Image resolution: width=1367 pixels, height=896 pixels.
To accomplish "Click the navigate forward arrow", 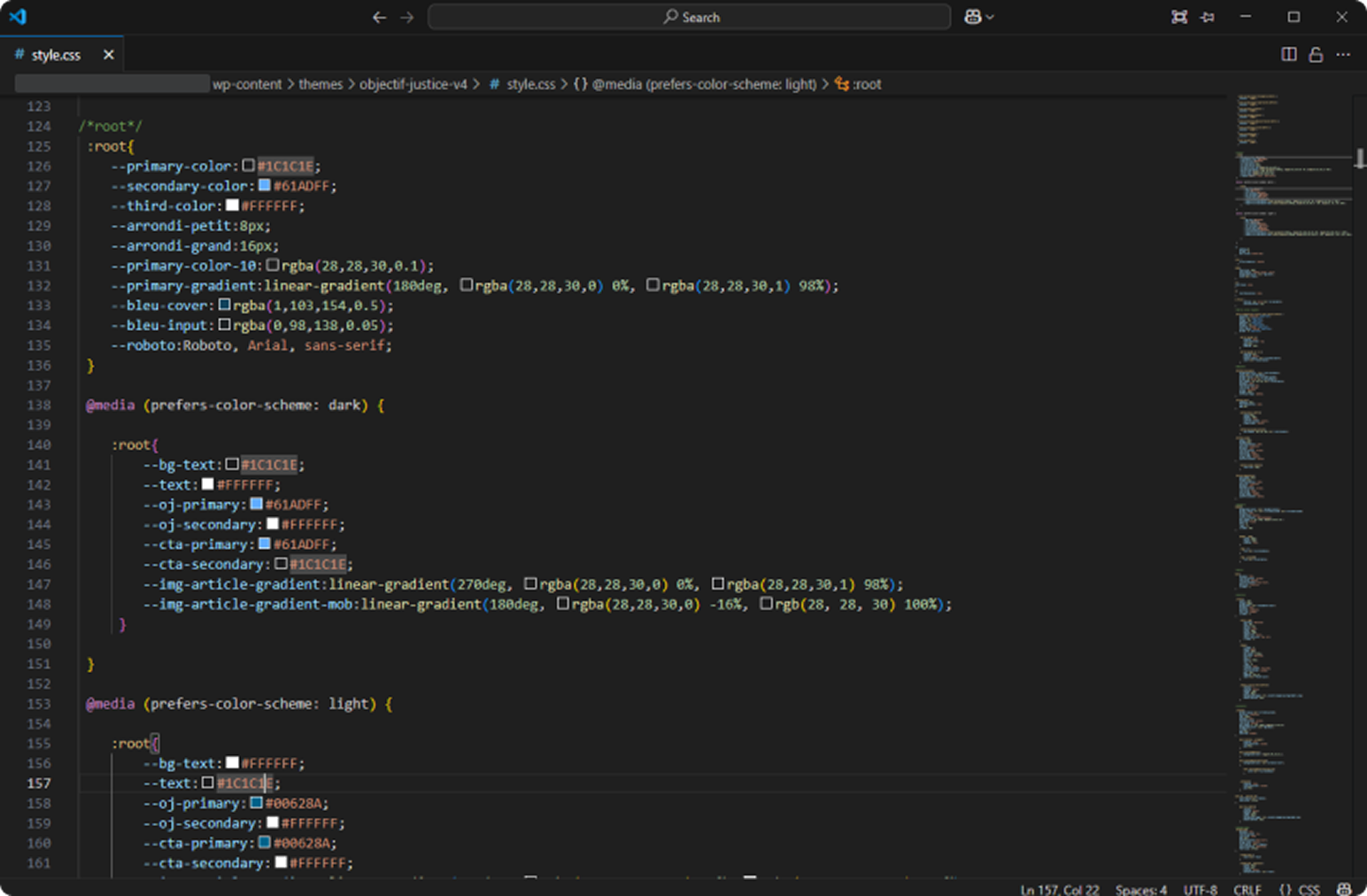I will pyautogui.click(x=406, y=17).
